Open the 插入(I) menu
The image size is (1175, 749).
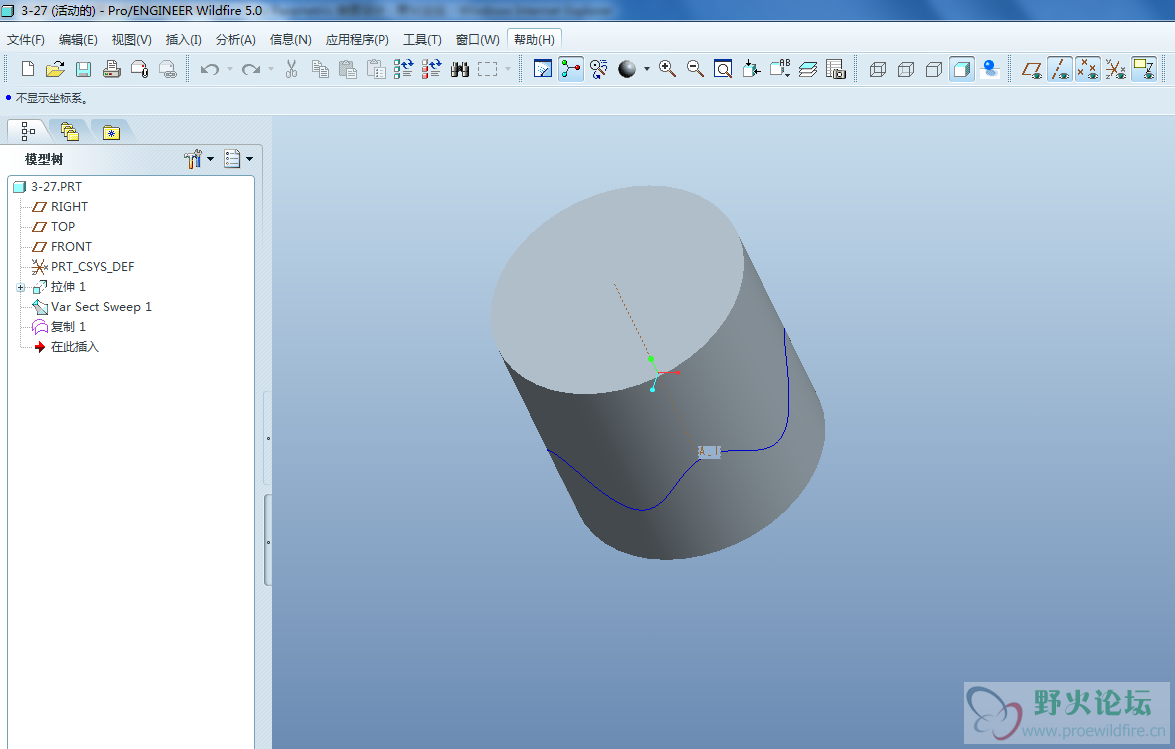[x=184, y=40]
